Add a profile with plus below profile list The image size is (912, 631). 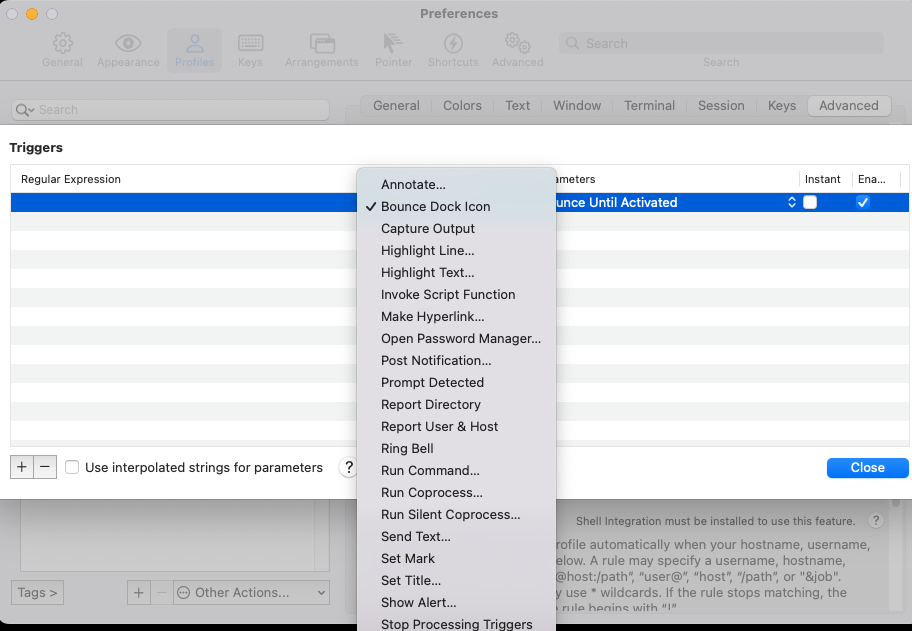[x=138, y=593]
